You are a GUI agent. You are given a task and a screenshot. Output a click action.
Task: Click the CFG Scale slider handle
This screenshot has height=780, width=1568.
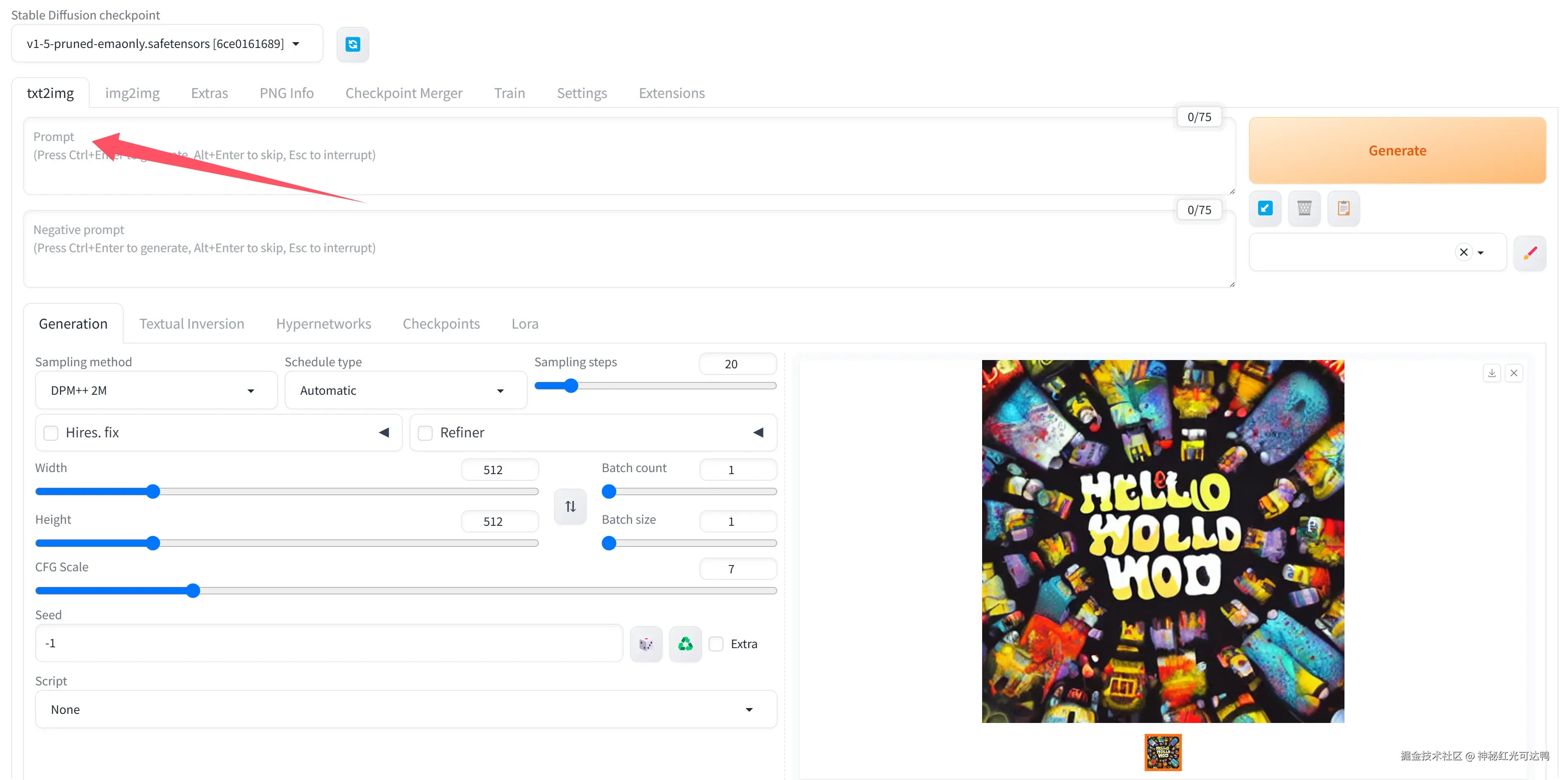pos(193,591)
